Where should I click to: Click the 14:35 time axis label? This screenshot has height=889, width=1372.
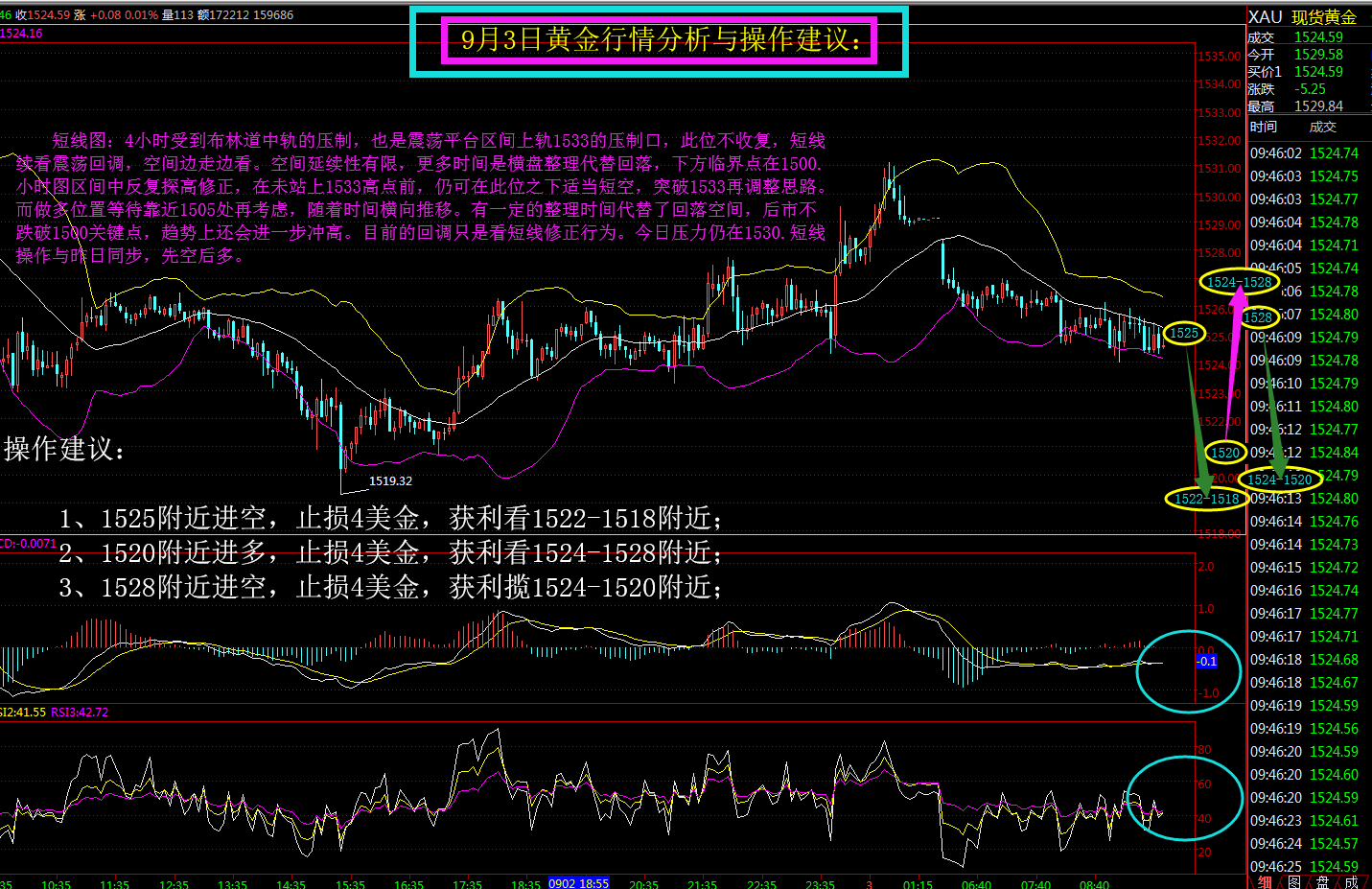coord(291,883)
